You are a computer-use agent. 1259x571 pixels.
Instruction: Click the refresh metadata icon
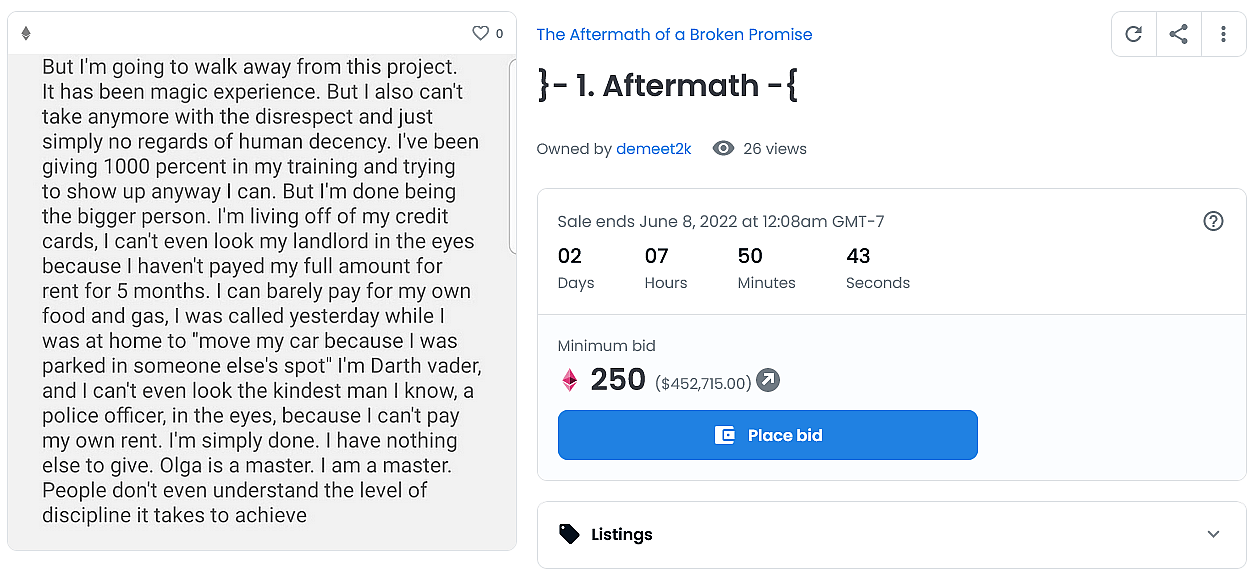point(1133,34)
